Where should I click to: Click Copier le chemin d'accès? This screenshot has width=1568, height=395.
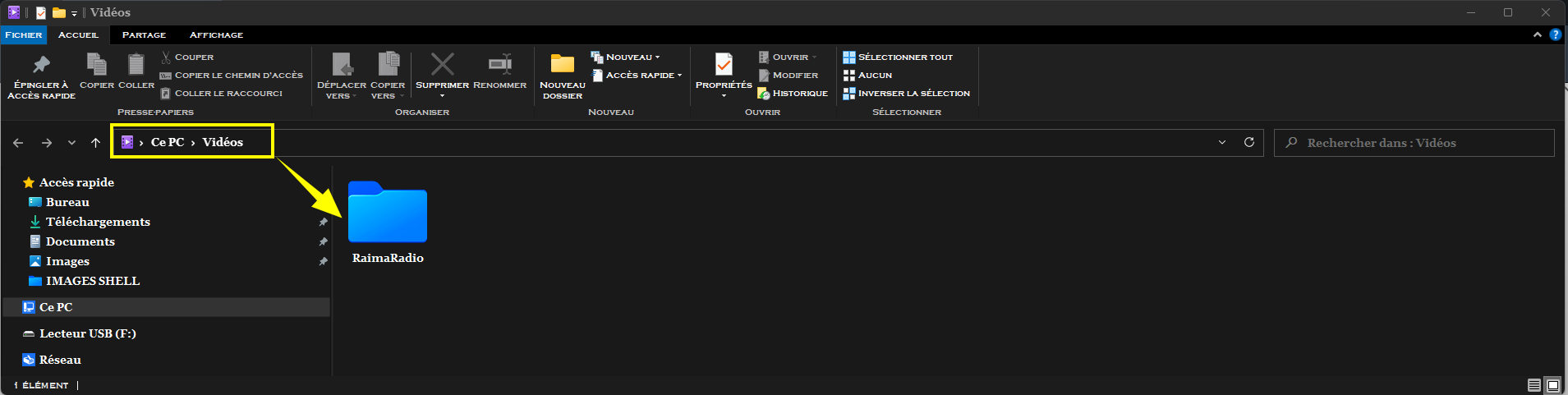[231, 75]
